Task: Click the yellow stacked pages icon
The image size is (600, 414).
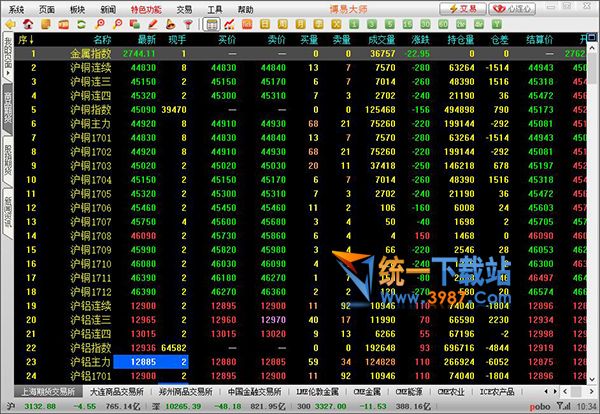Action: [46, 24]
